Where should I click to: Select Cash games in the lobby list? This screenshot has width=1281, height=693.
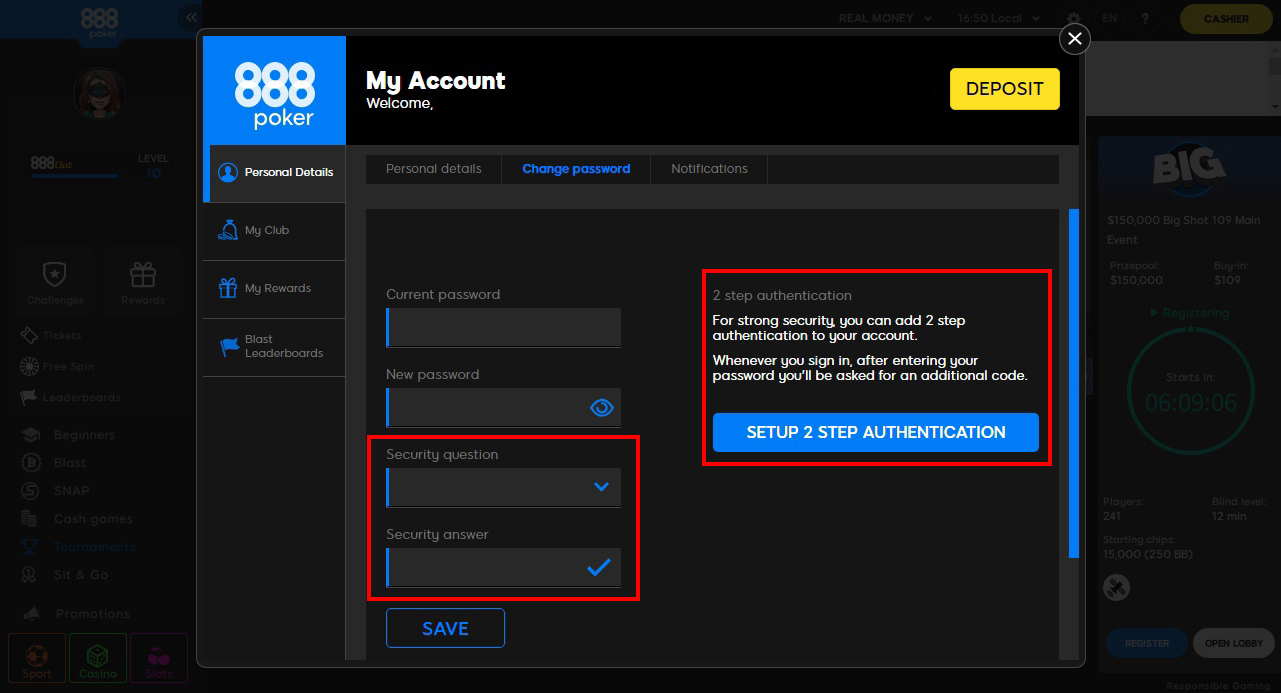point(78,519)
